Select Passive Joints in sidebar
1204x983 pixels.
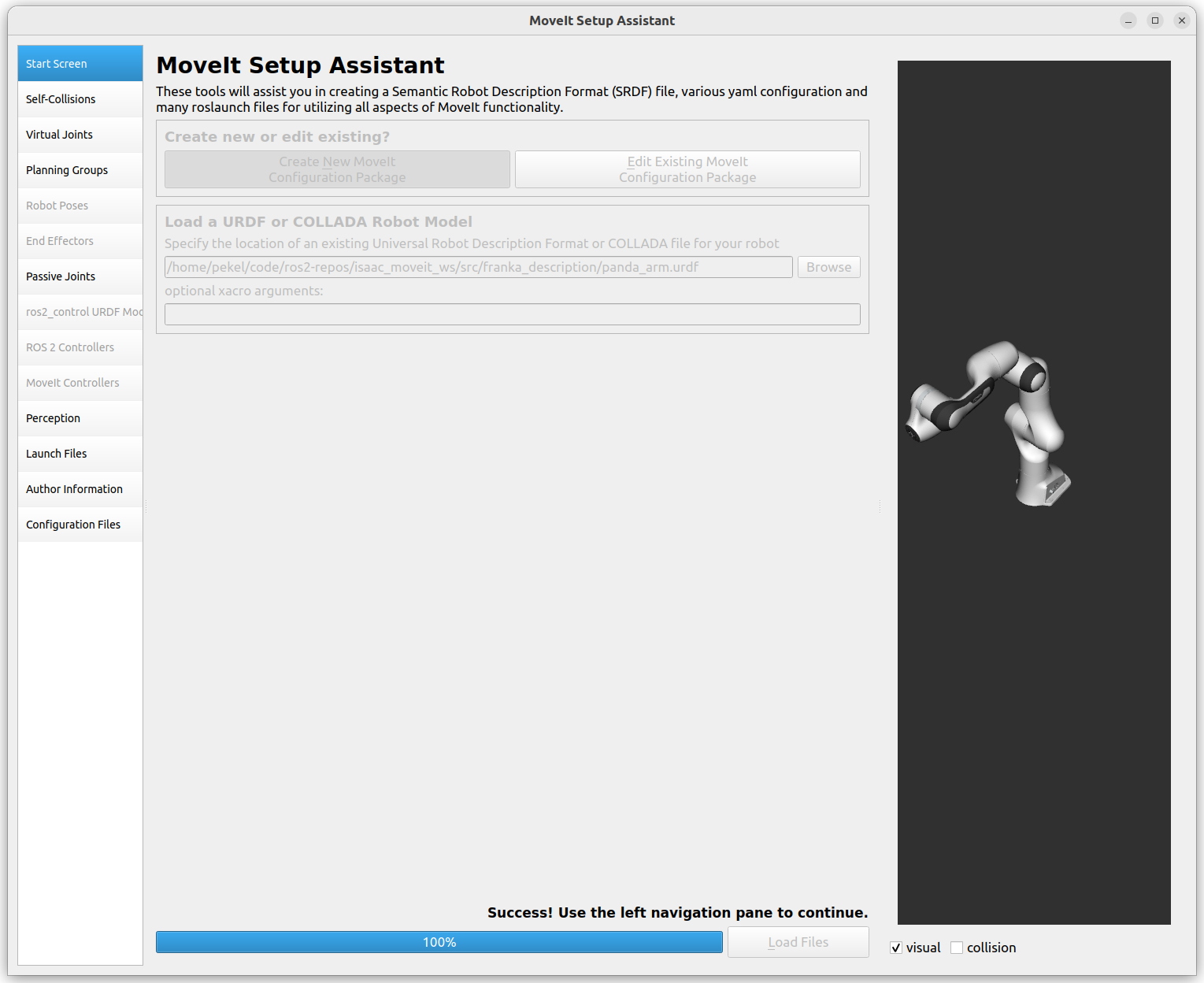[x=80, y=276]
